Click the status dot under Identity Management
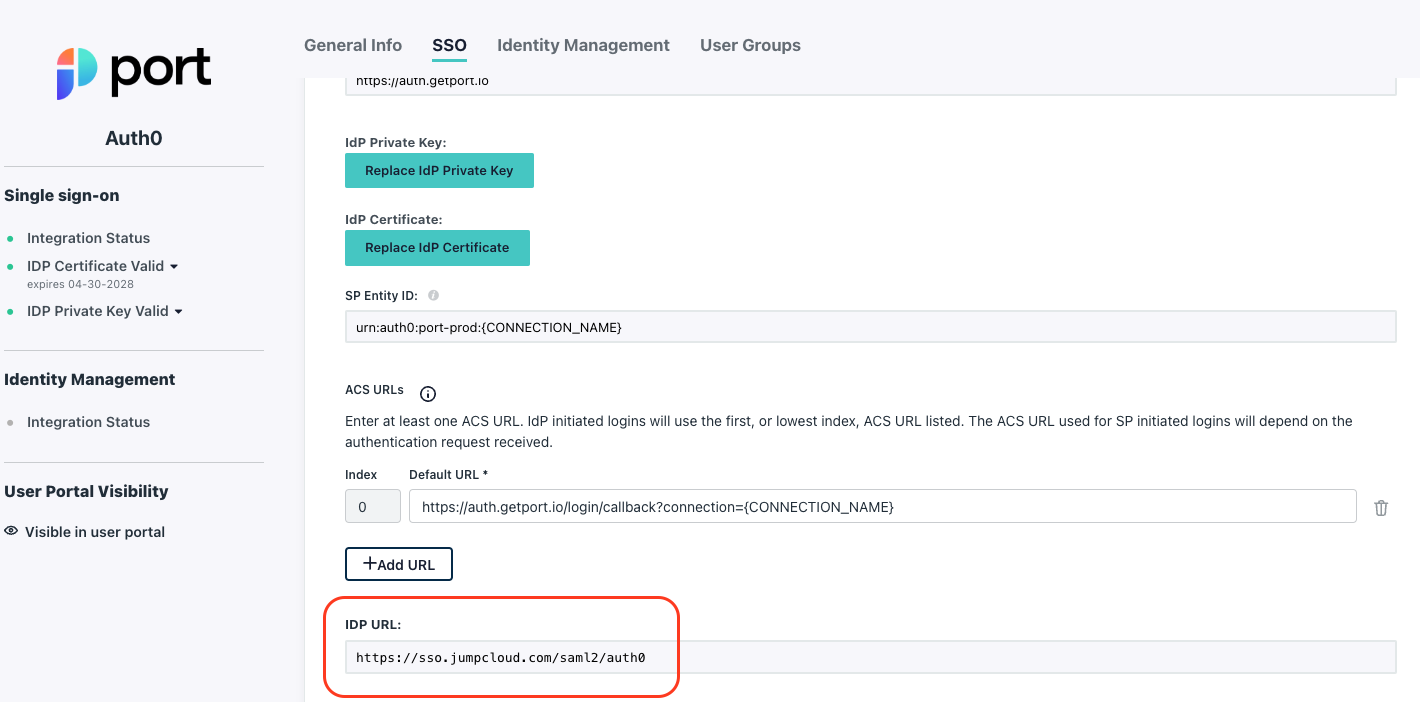 [10, 422]
